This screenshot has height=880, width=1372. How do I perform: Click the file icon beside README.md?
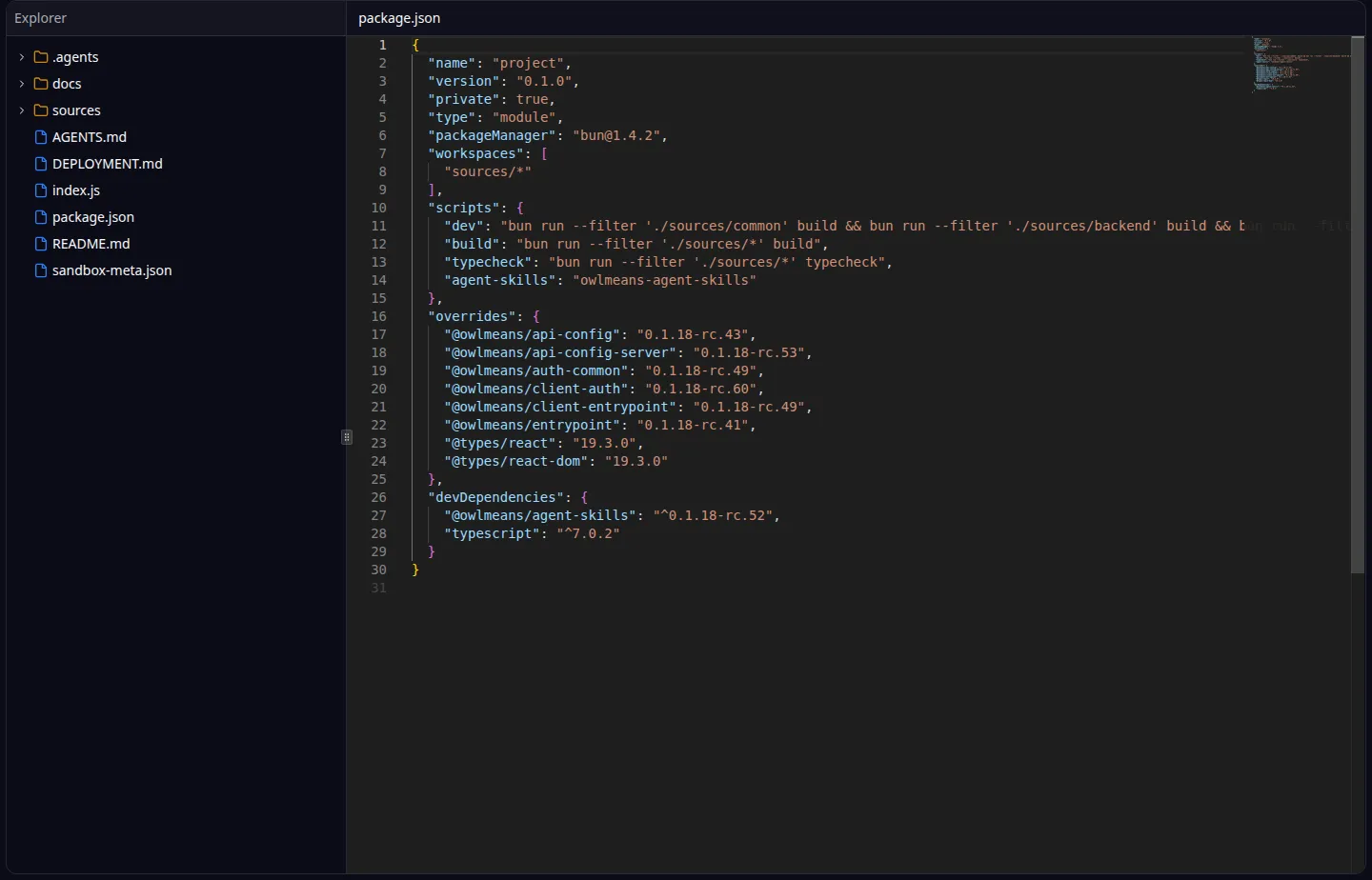click(41, 244)
